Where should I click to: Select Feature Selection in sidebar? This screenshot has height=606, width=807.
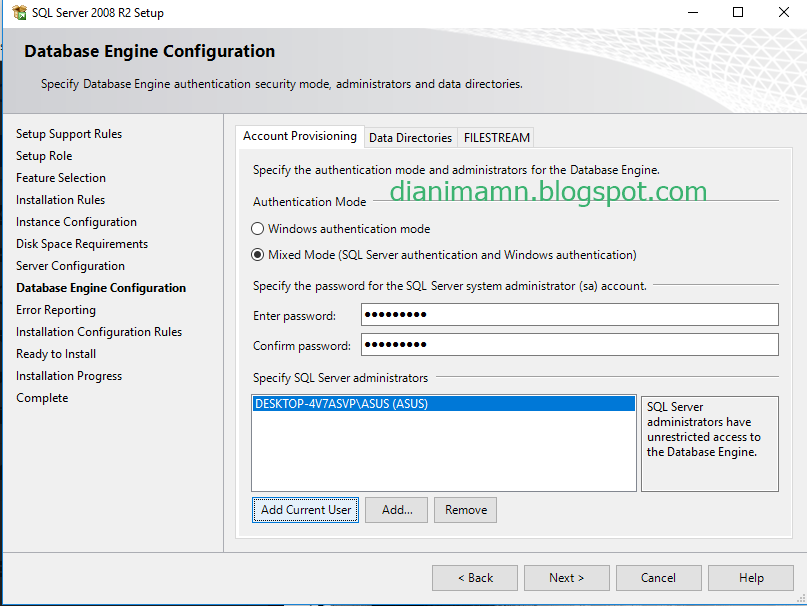(x=60, y=177)
